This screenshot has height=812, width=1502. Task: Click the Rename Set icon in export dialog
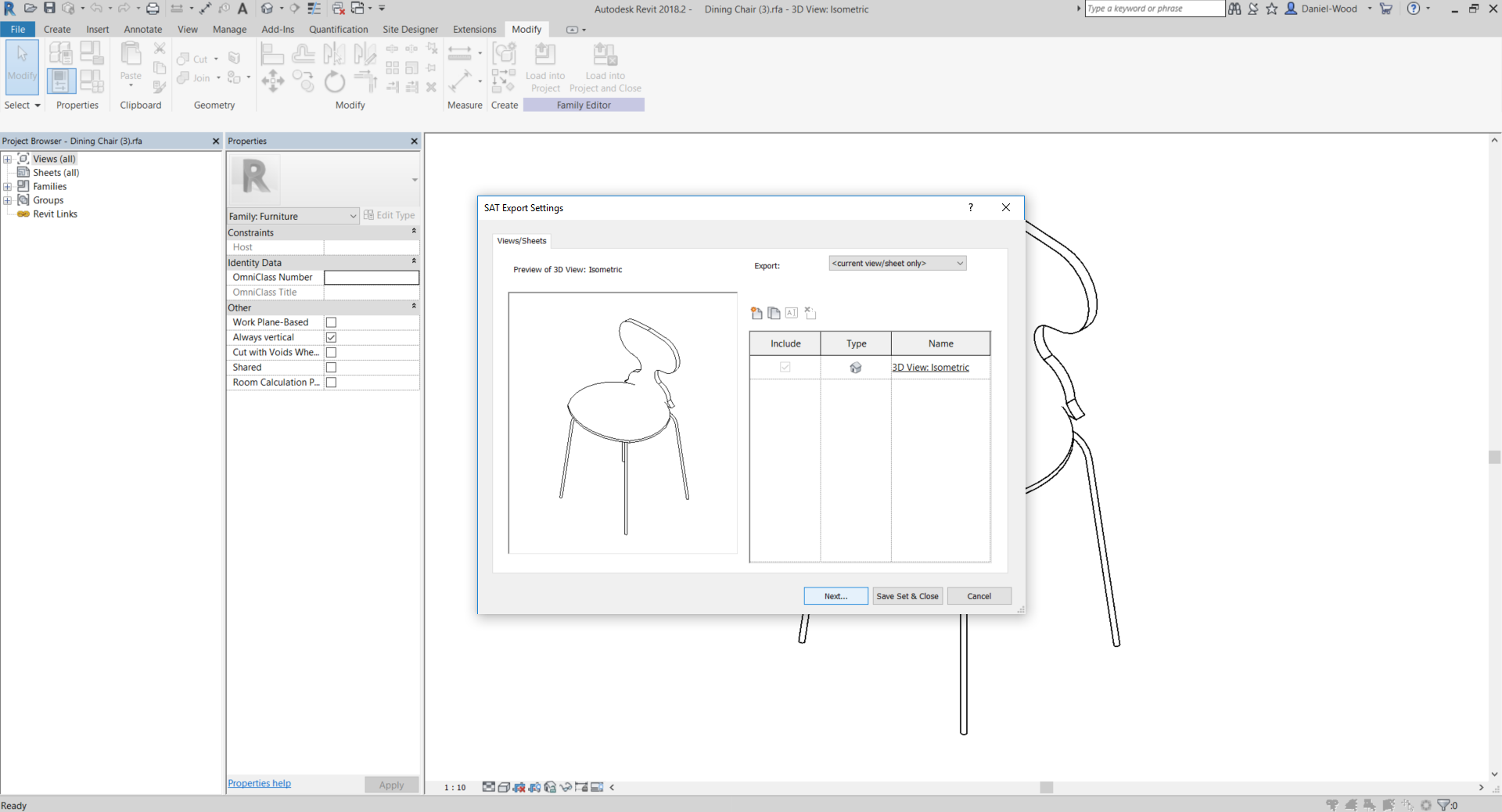(792, 314)
